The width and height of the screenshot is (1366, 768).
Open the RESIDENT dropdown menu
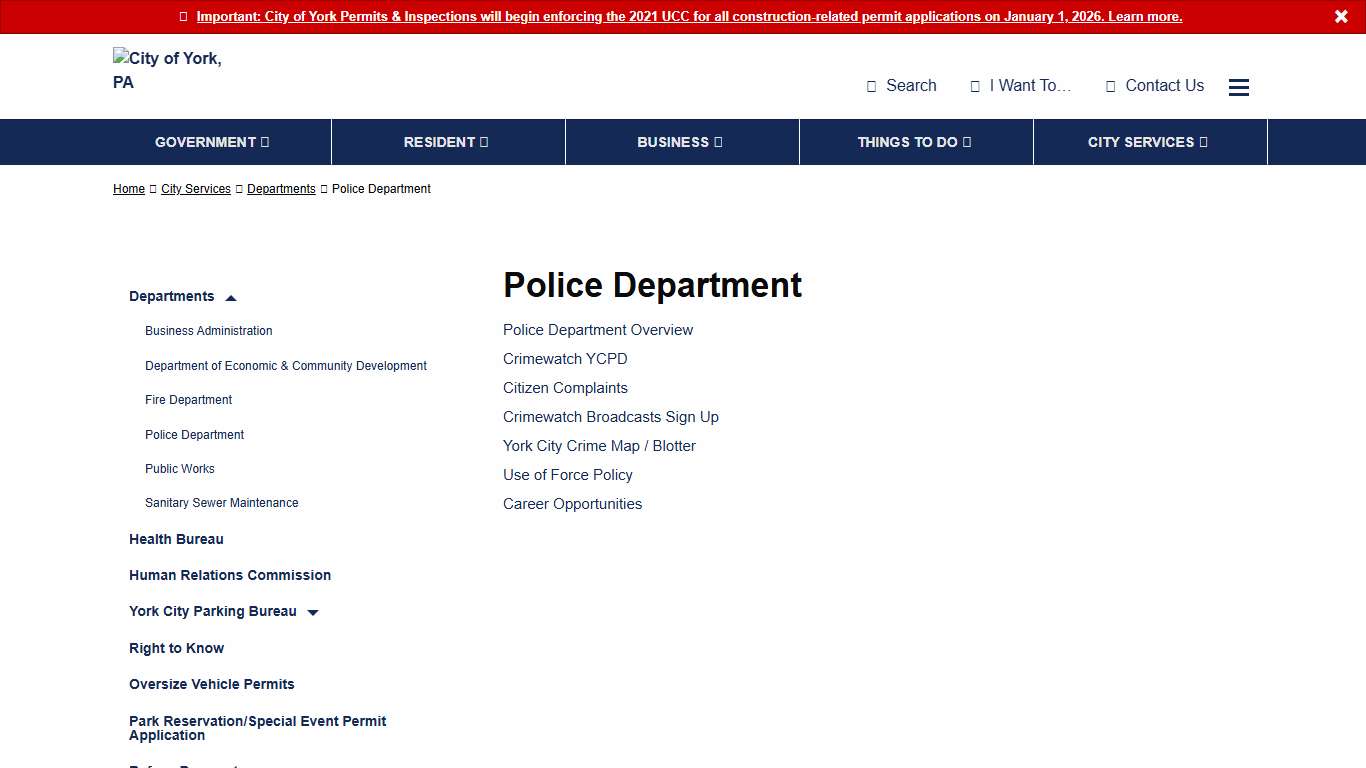tap(447, 142)
